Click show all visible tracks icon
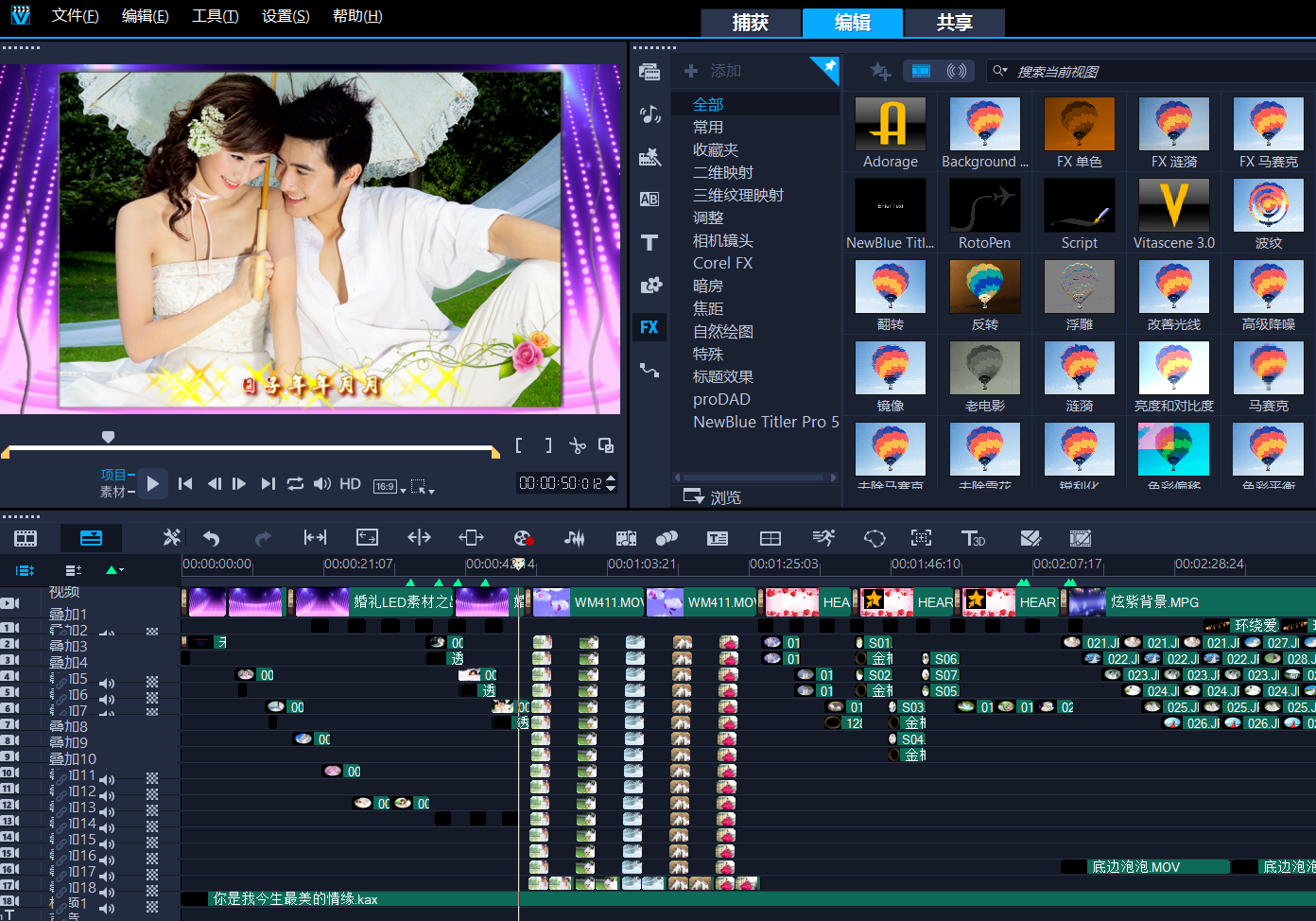This screenshot has width=1316, height=921. [x=26, y=570]
